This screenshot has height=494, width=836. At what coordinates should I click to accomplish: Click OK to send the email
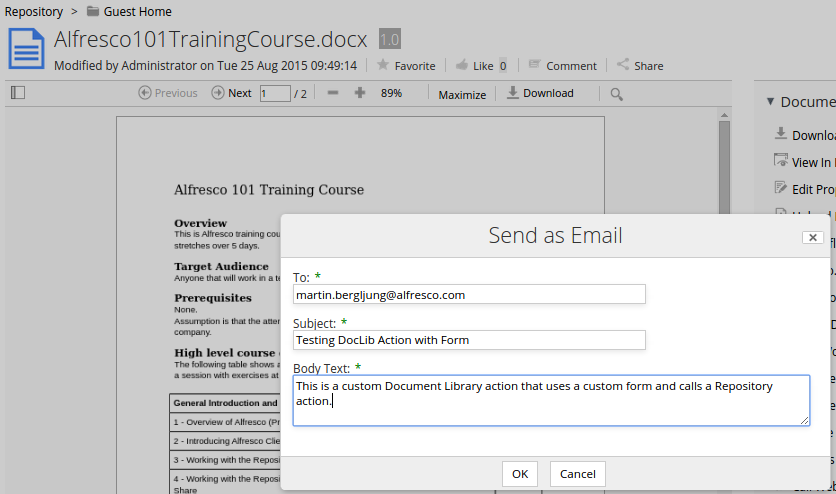[520, 474]
